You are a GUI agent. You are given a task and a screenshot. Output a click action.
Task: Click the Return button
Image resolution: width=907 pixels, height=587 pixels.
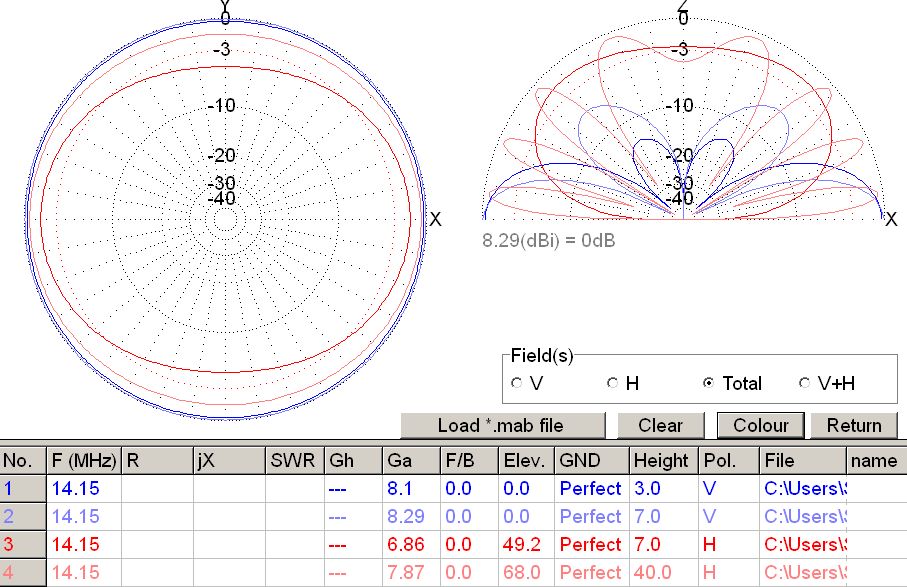point(853,425)
